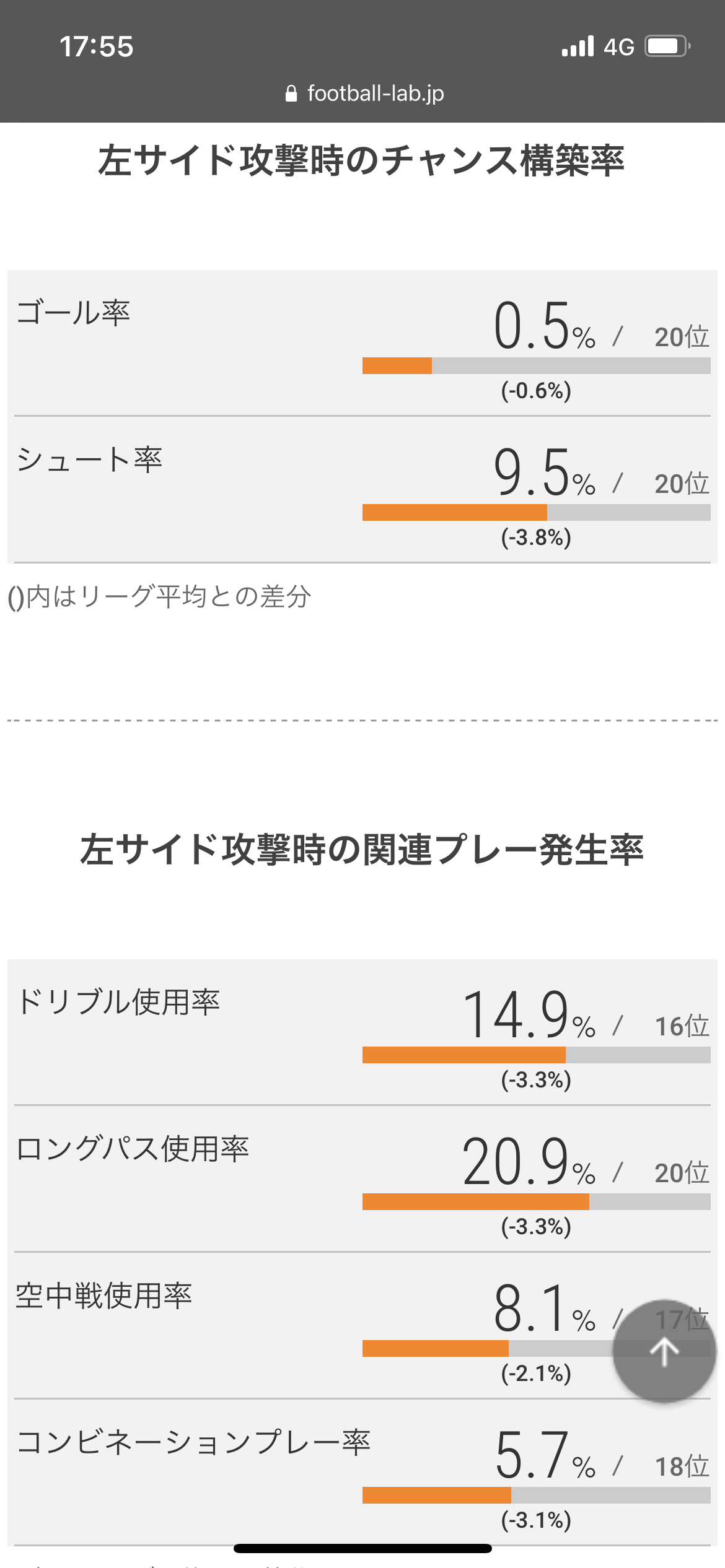Select the 空中戦使用率 label
This screenshot has width=725, height=1568.
(104, 1296)
